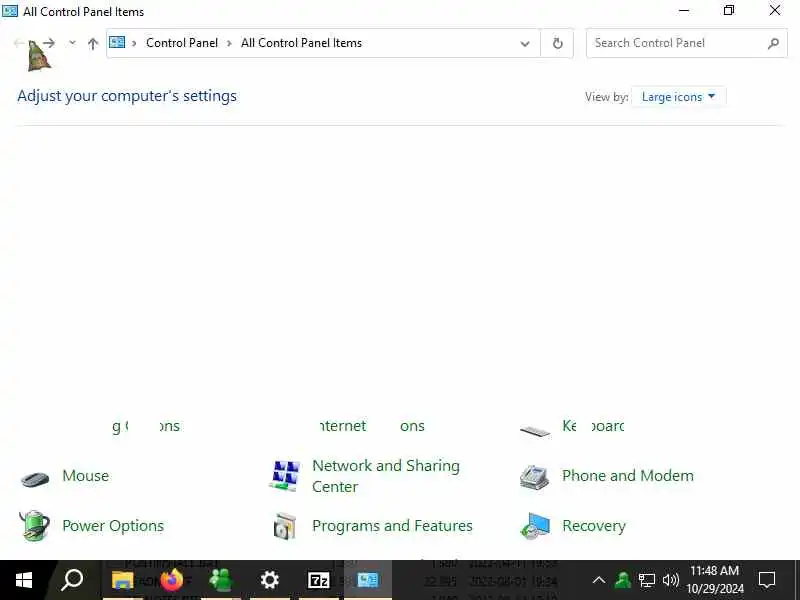
Task: Select All Control Panel Items breadcrumb
Action: [x=301, y=43]
